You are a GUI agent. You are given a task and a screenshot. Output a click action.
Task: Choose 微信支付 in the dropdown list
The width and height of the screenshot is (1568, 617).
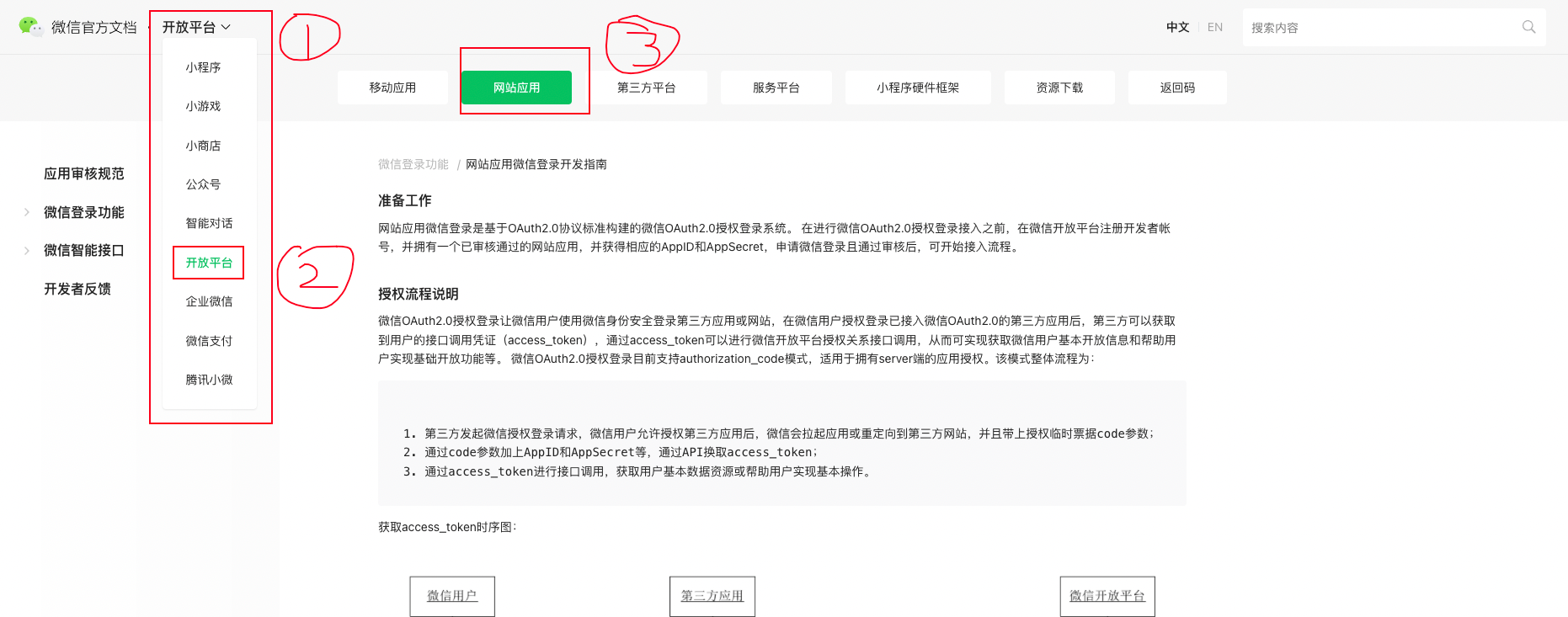pos(209,341)
